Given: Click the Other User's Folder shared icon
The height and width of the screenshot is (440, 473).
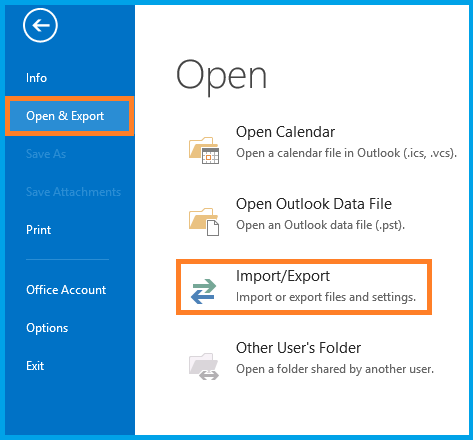Looking at the screenshot, I should (x=204, y=366).
